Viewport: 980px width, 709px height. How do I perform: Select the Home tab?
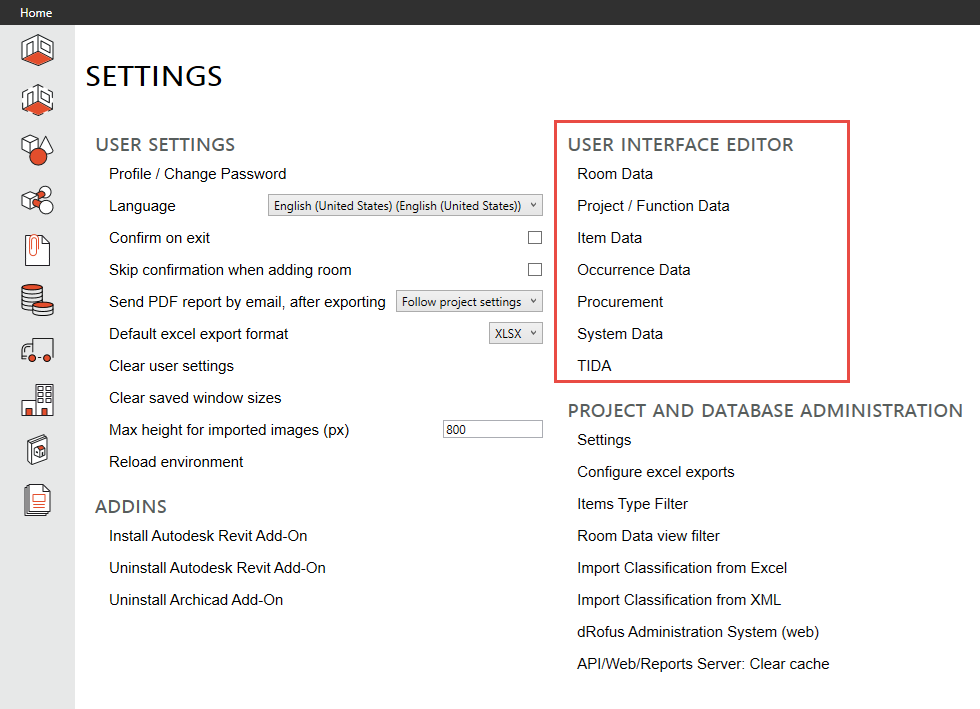click(36, 12)
